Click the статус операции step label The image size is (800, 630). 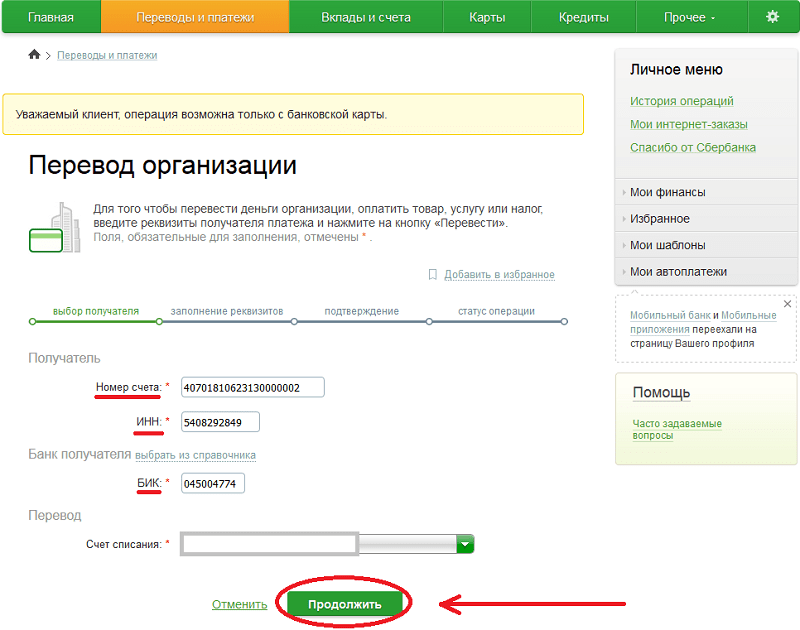(x=496, y=311)
